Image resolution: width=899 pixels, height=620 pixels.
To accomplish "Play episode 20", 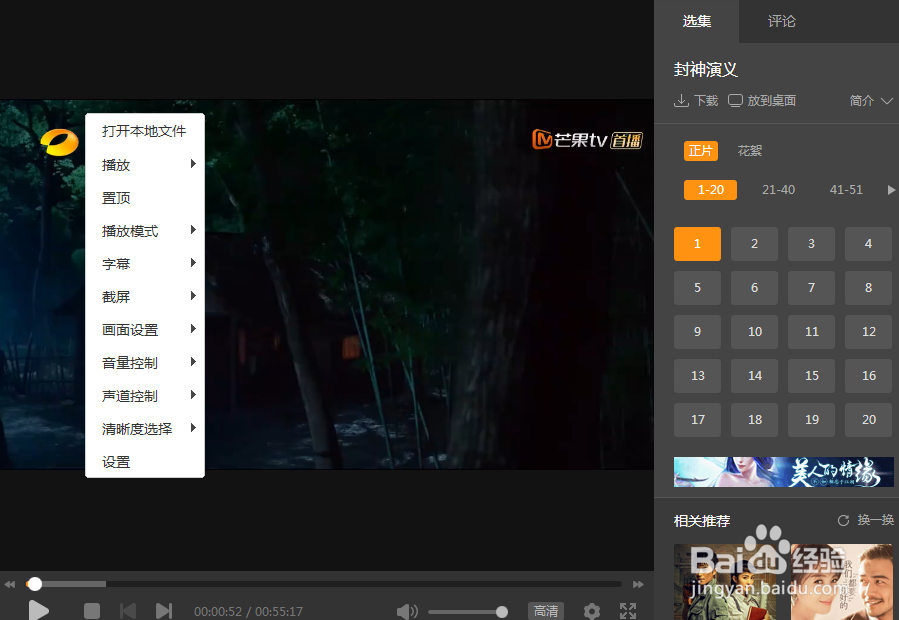I will point(869,420).
